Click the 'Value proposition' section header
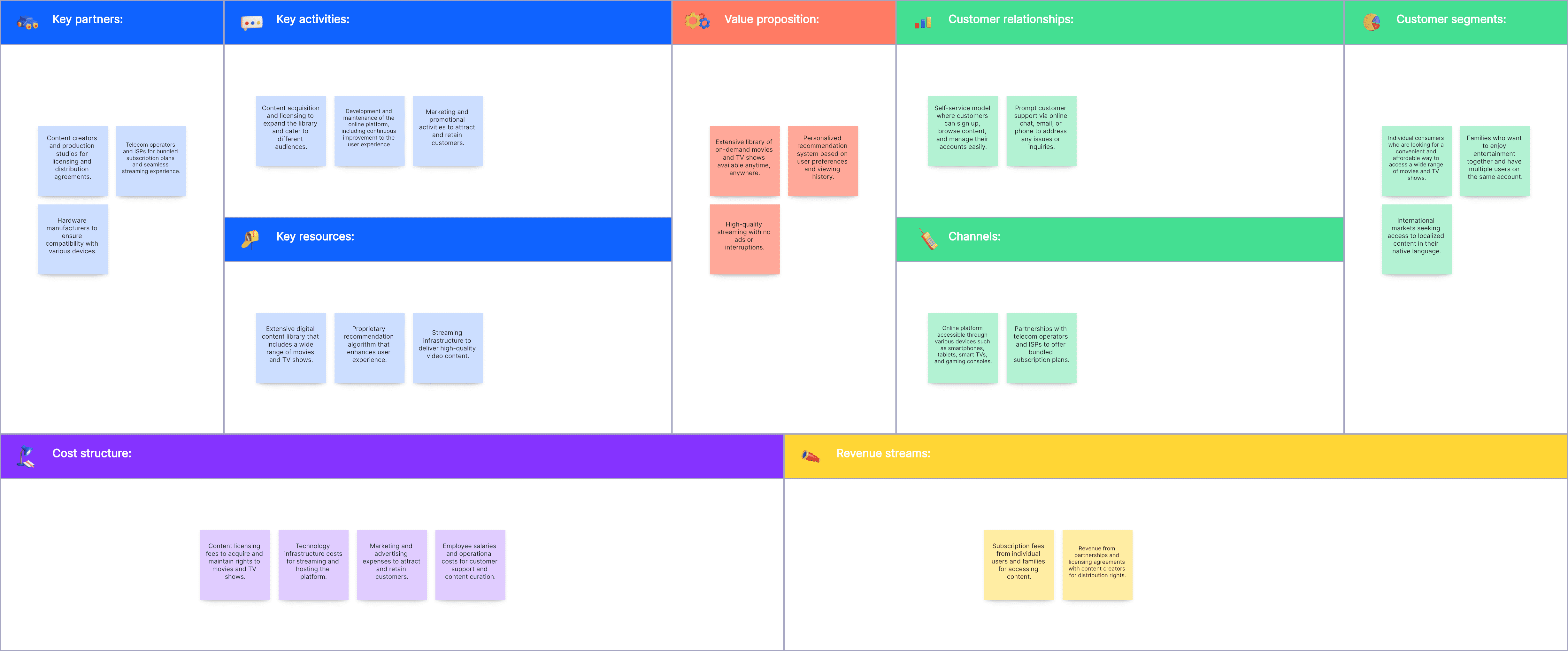The width and height of the screenshot is (1568, 651). click(784, 20)
